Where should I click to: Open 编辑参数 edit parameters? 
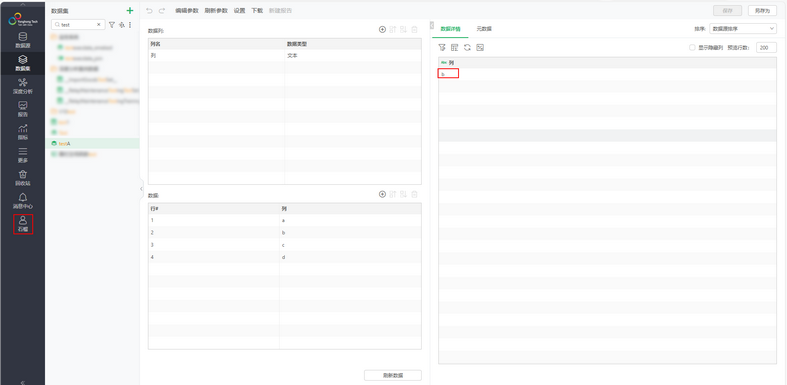click(x=187, y=11)
